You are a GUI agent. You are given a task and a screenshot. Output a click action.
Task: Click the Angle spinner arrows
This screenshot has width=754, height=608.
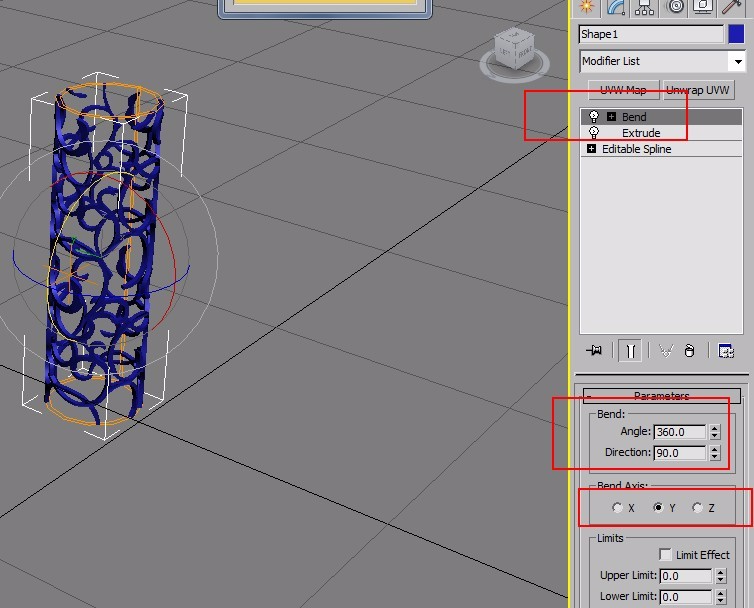pos(715,432)
